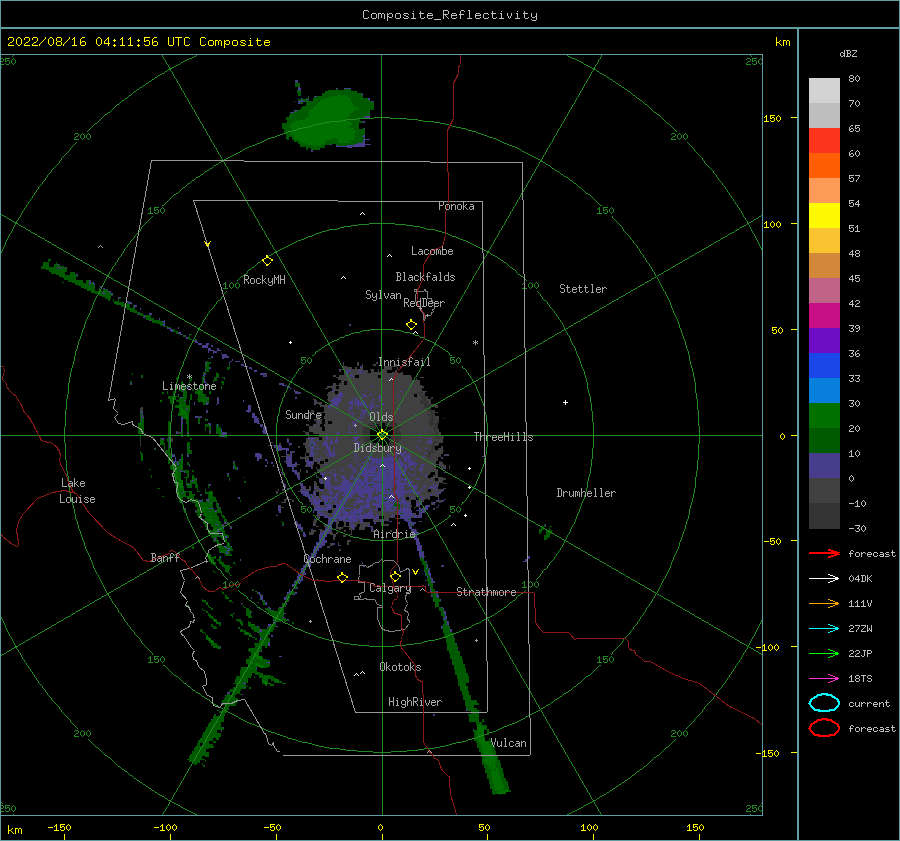The width and height of the screenshot is (900, 841).
Task: Click the magenta 18TS arrow icon
Action: pos(824,679)
